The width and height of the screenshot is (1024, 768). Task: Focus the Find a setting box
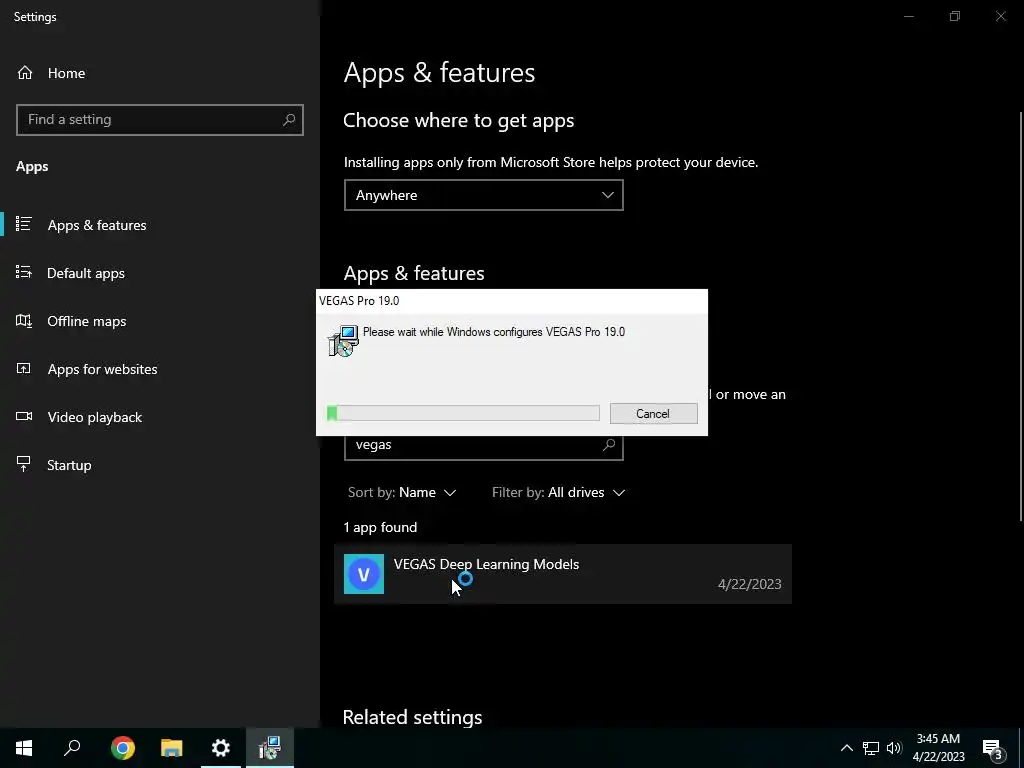(x=159, y=120)
